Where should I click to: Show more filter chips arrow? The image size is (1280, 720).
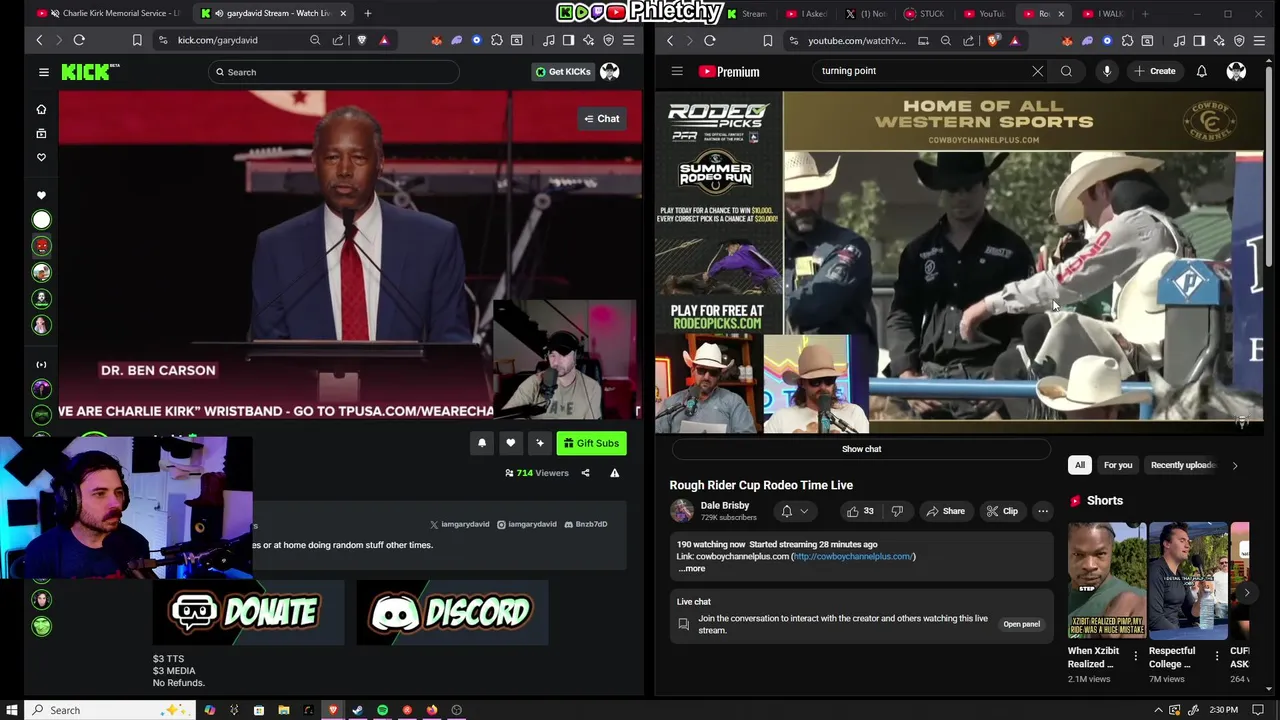1234,465
